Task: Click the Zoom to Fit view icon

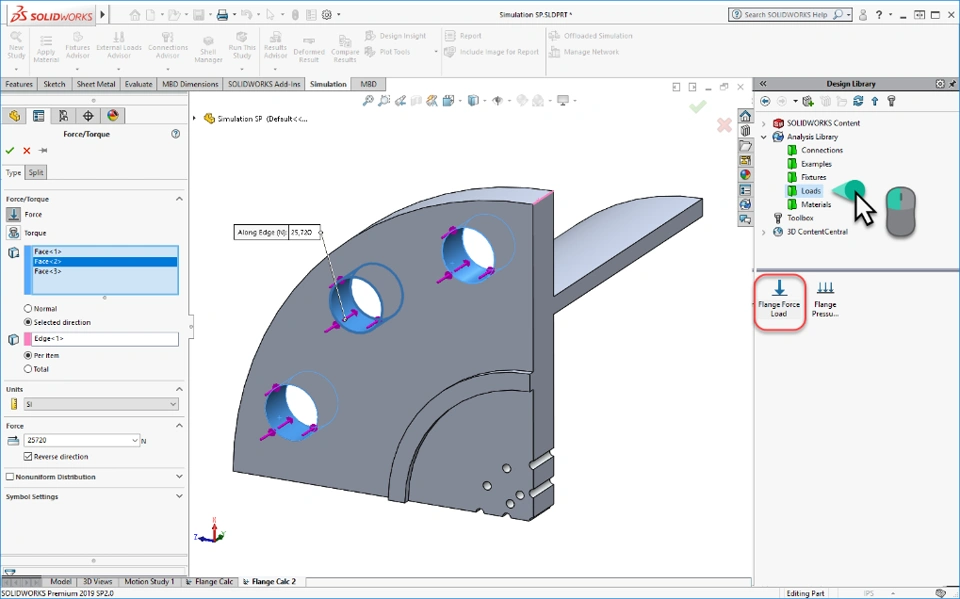Action: (x=368, y=100)
